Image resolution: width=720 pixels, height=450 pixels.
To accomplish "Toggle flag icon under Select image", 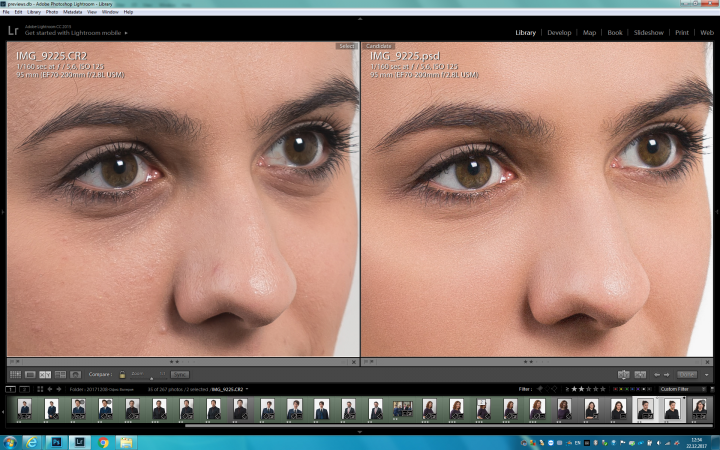I will coord(12,362).
